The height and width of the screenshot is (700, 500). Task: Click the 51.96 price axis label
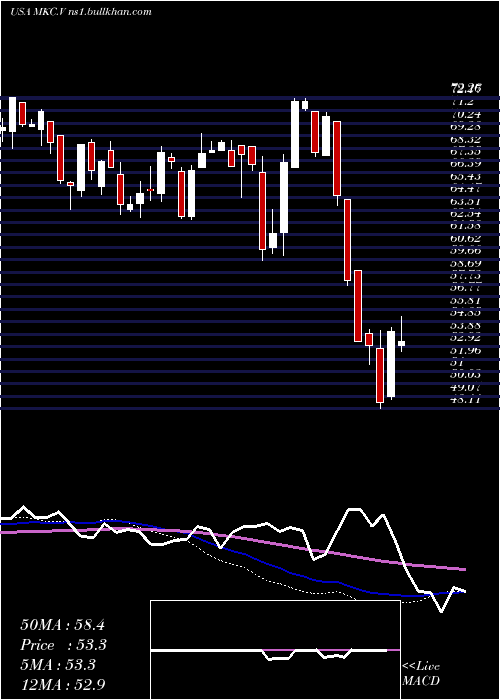point(466,350)
